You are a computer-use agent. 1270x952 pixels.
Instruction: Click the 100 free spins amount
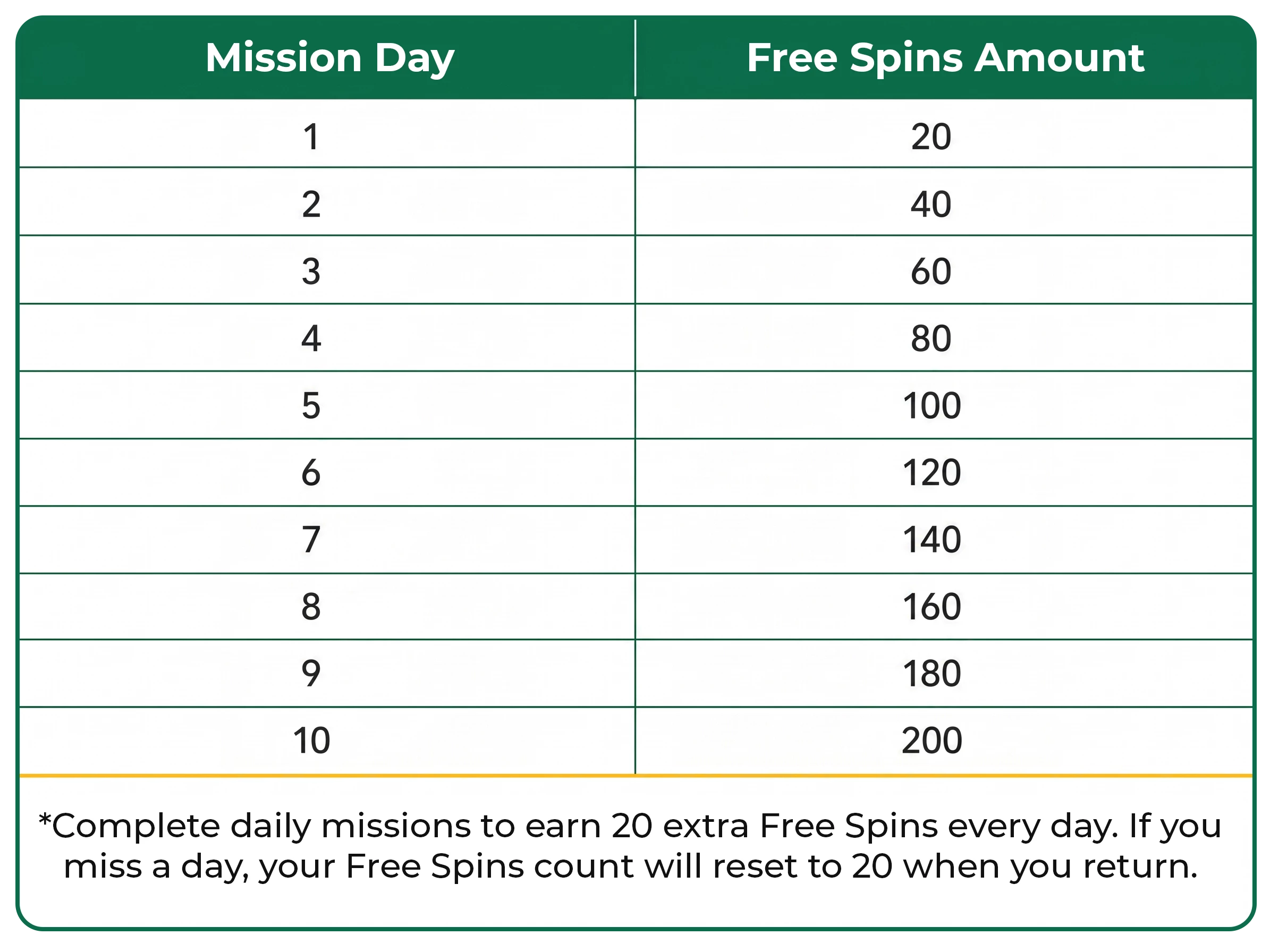click(x=932, y=406)
